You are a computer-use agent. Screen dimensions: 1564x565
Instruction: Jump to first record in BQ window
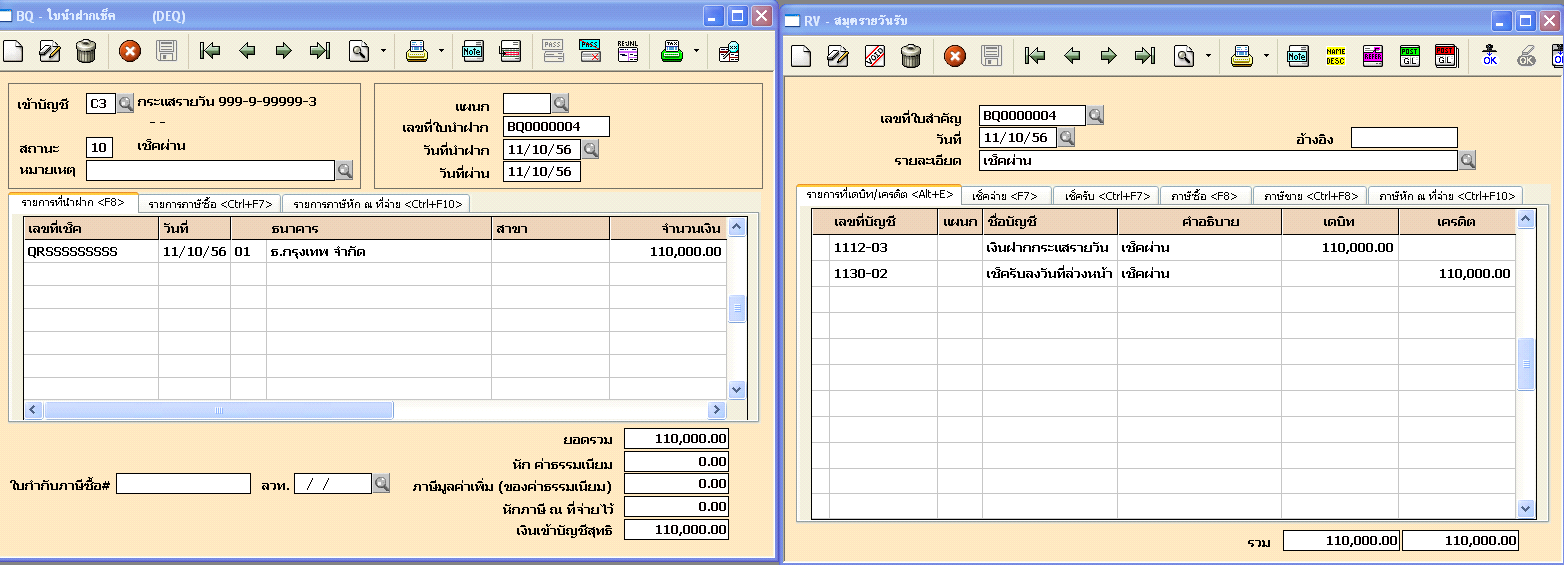coord(210,51)
